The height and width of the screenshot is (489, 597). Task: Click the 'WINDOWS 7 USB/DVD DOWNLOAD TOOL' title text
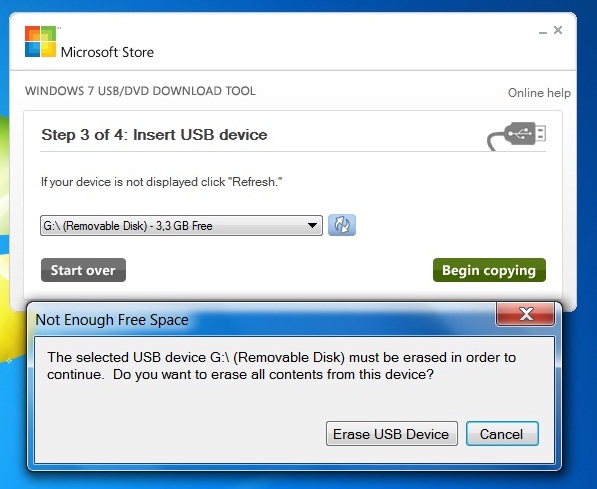click(x=140, y=91)
